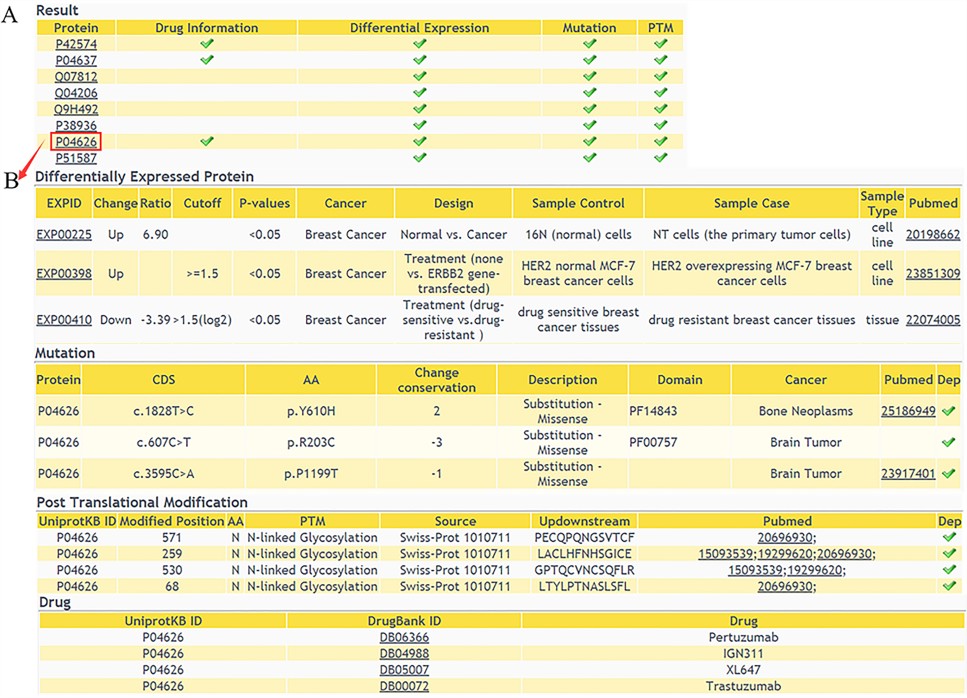Viewport: 967px width, 698px height.
Task: Open protein link Q07812
Action: (76, 77)
